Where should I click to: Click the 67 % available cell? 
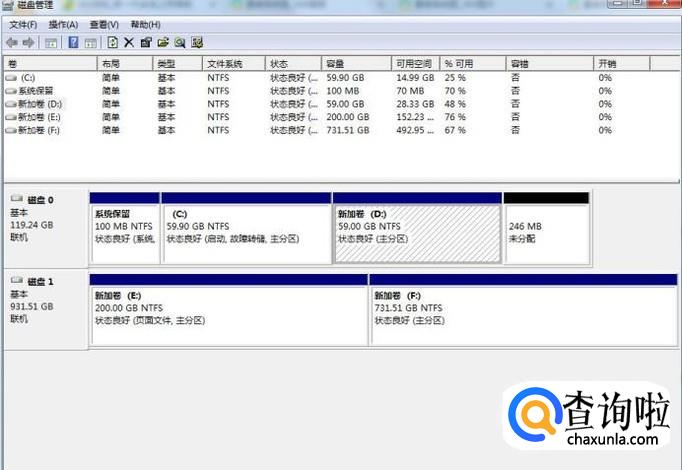pyautogui.click(x=455, y=130)
